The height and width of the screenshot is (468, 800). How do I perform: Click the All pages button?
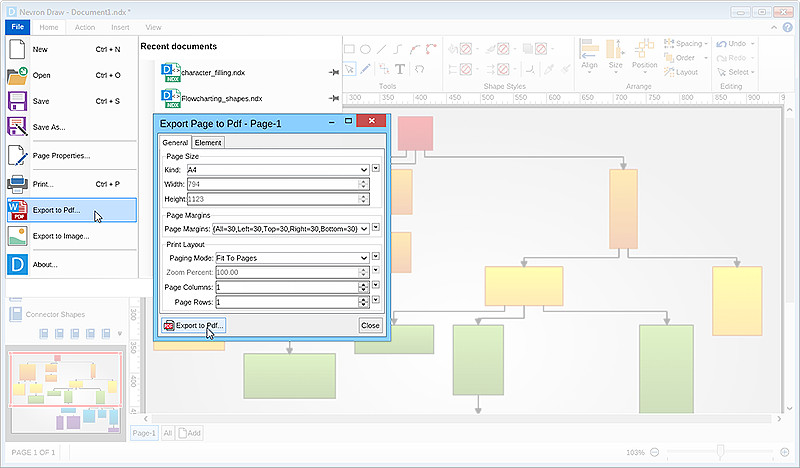[x=167, y=433]
